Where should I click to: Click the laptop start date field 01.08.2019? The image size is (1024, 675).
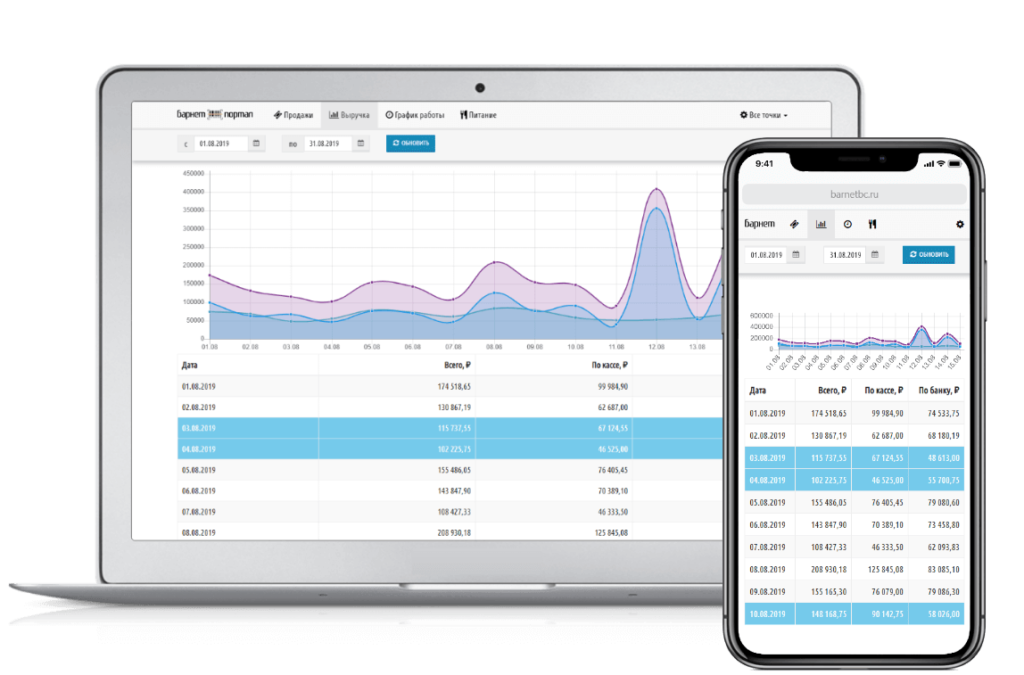[220, 144]
